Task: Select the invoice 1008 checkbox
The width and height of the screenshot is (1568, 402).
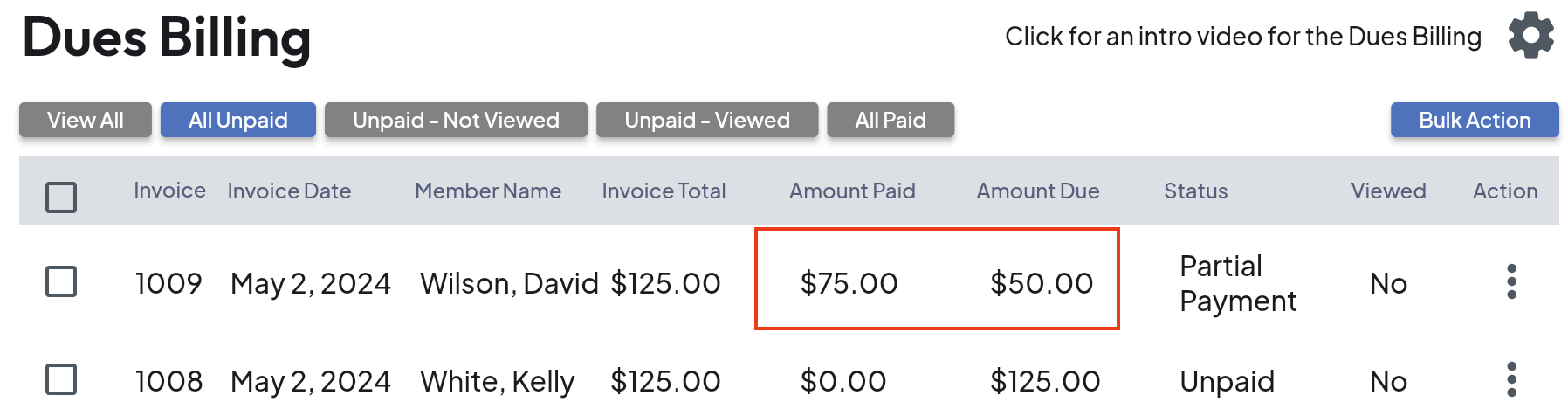Action: pyautogui.click(x=61, y=380)
